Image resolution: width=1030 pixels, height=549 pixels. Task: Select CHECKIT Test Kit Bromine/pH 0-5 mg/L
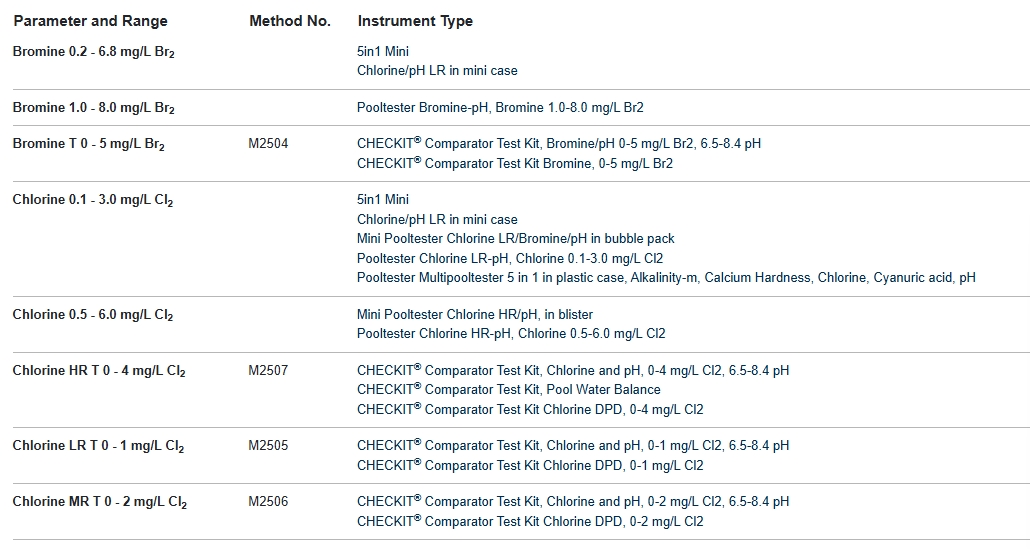(x=558, y=144)
